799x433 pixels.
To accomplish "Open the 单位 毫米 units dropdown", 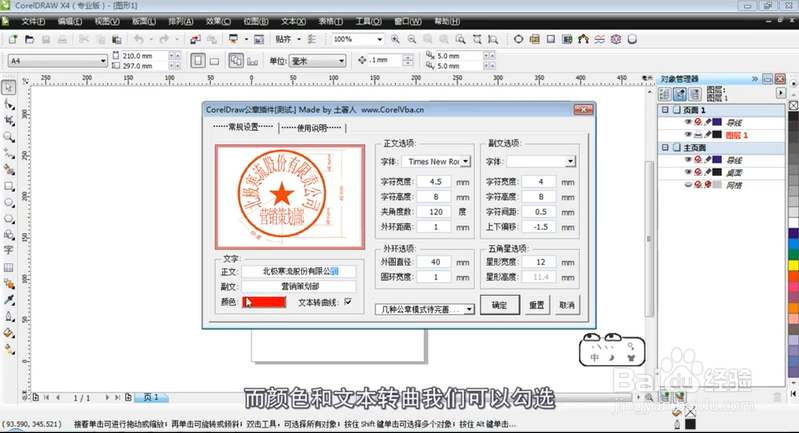I will click(x=341, y=61).
